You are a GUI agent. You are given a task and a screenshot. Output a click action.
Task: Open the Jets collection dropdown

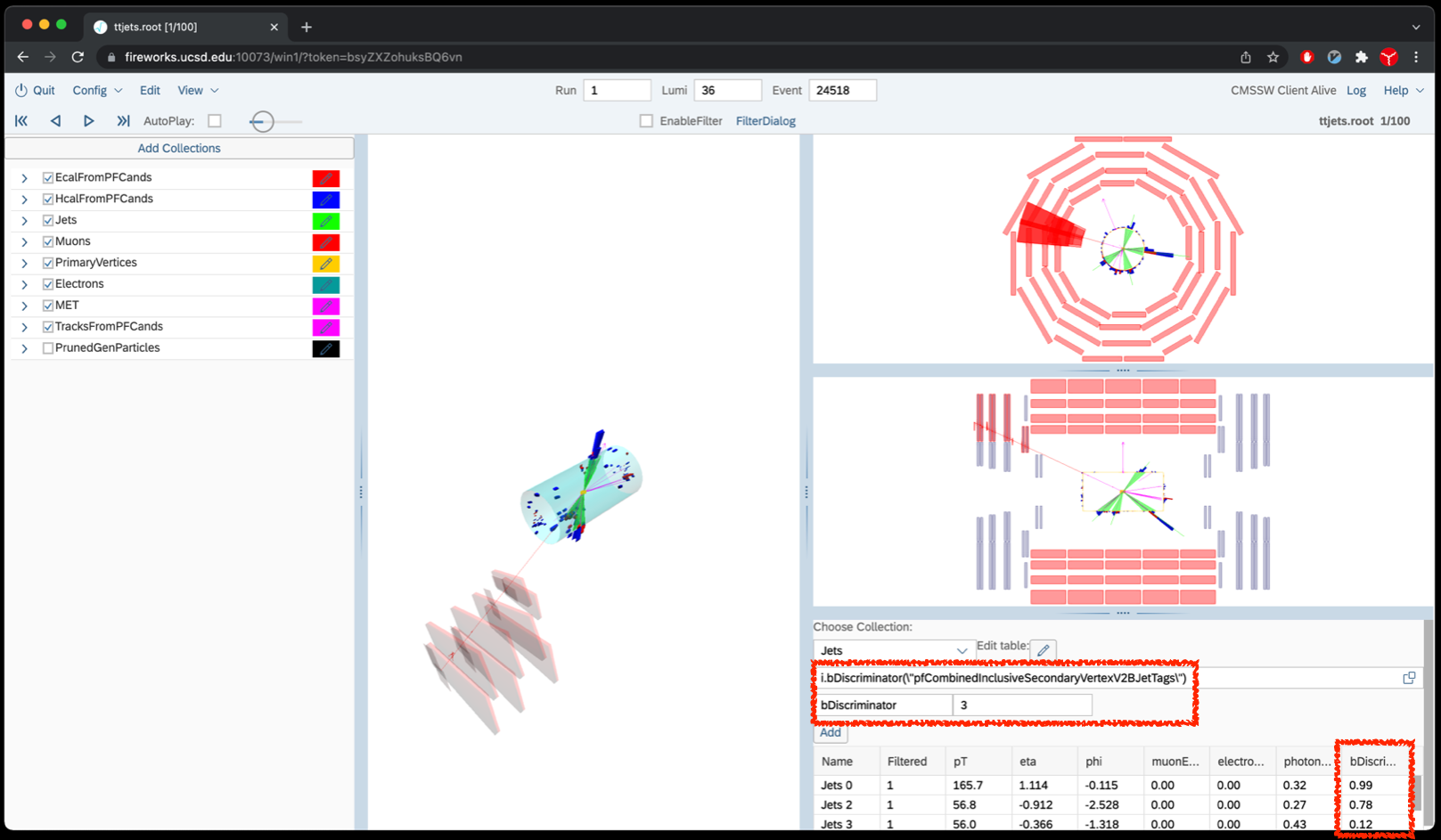pos(893,650)
